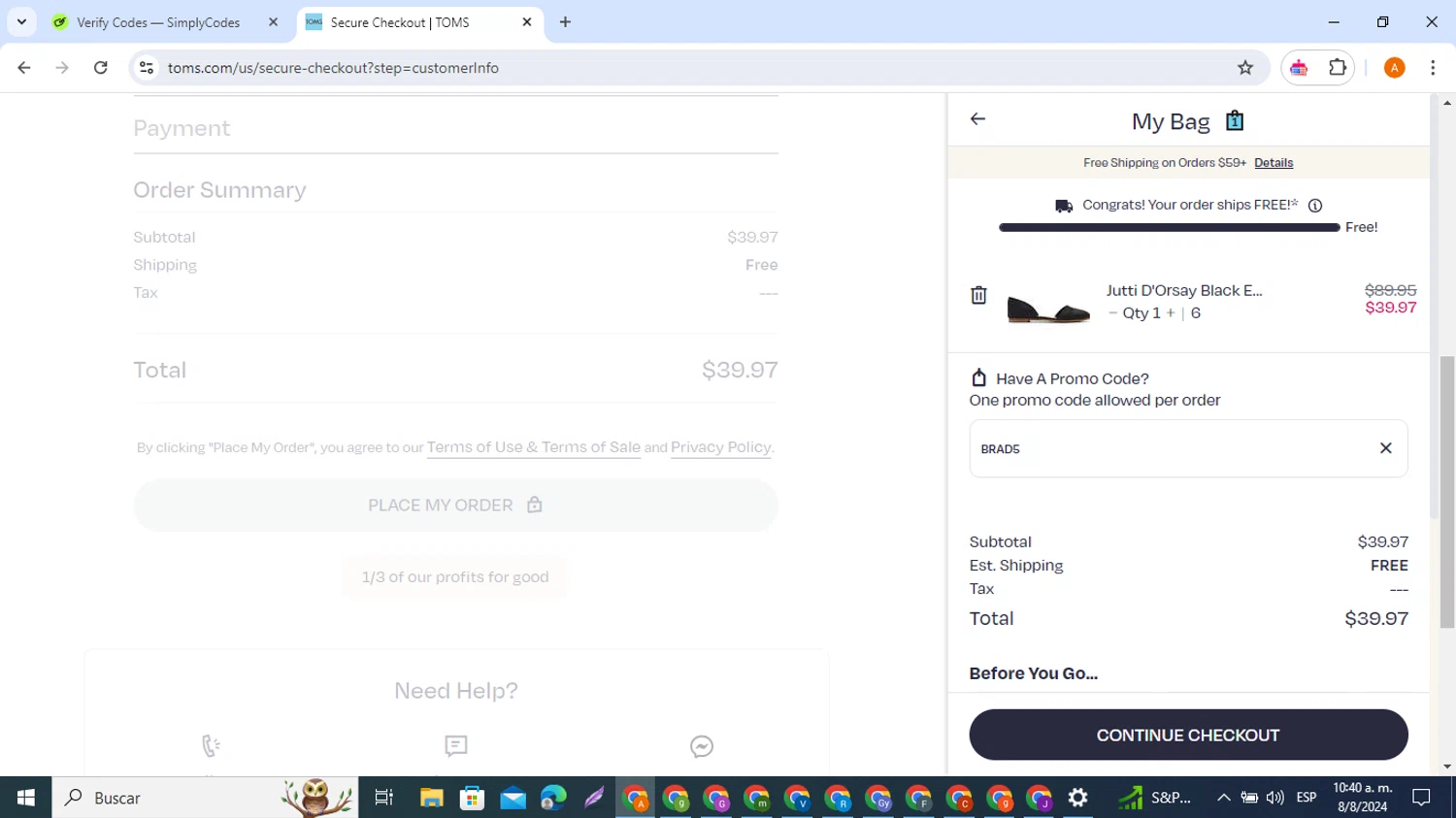Click the ESP language indicator

point(1307,798)
